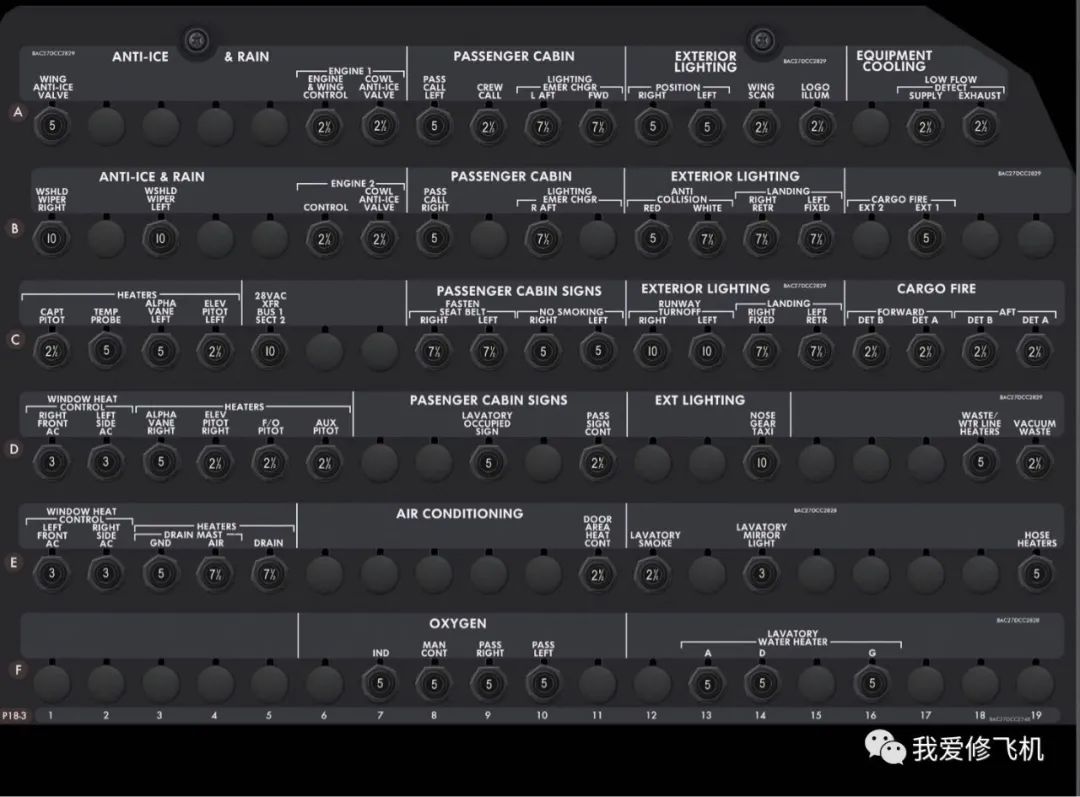Toggle the Crew Call circuit breaker
Screen dimensions: 1080x797
(488, 127)
